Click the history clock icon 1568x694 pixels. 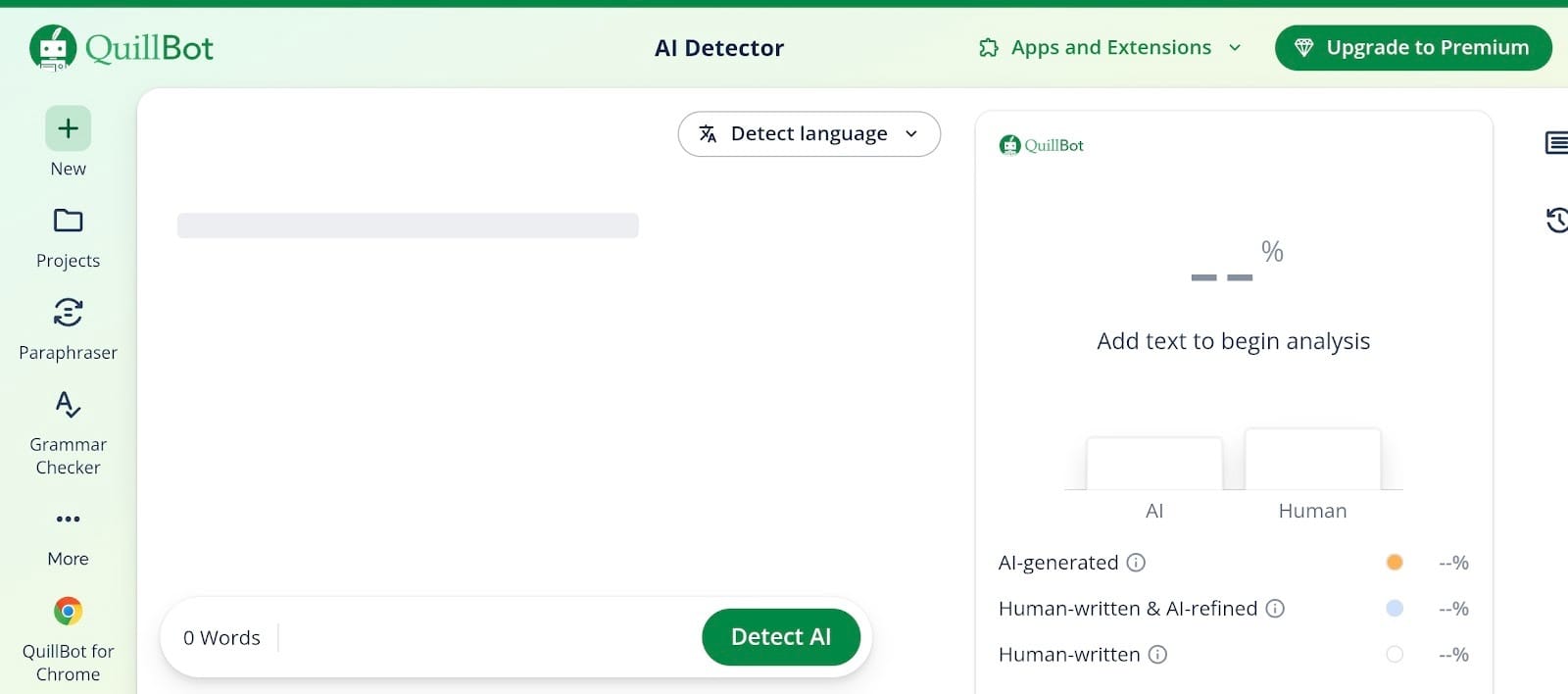click(1557, 220)
